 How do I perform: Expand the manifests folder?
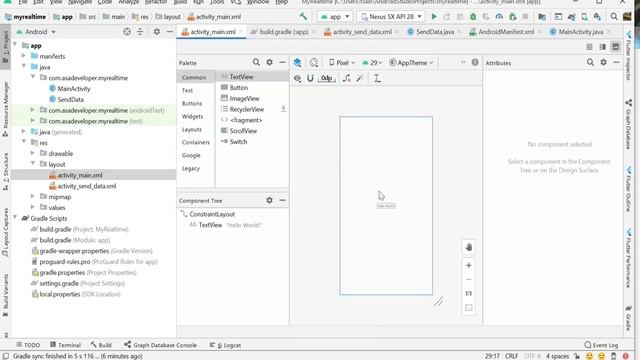(24, 56)
